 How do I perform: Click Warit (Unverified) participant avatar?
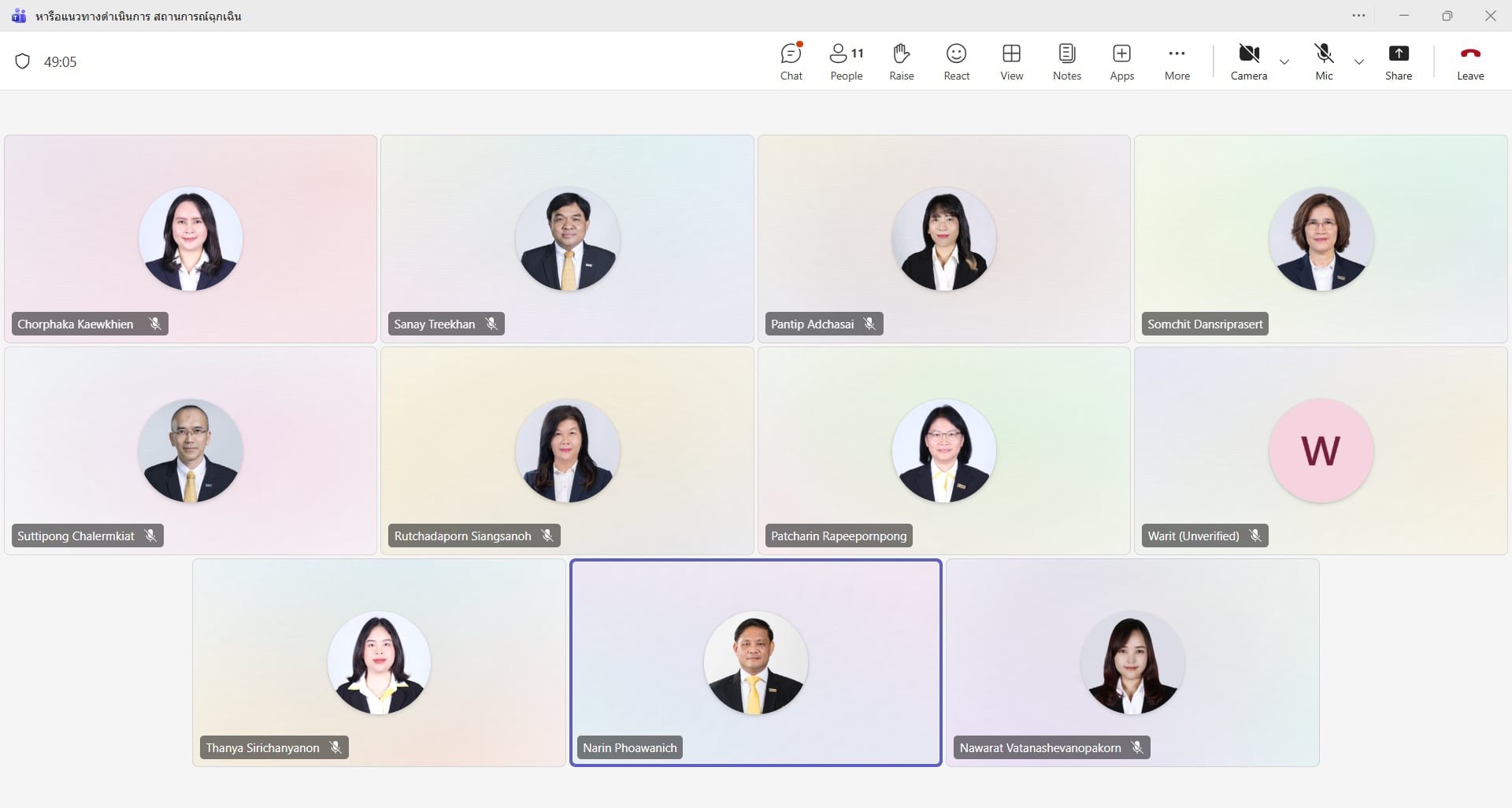pyautogui.click(x=1321, y=450)
